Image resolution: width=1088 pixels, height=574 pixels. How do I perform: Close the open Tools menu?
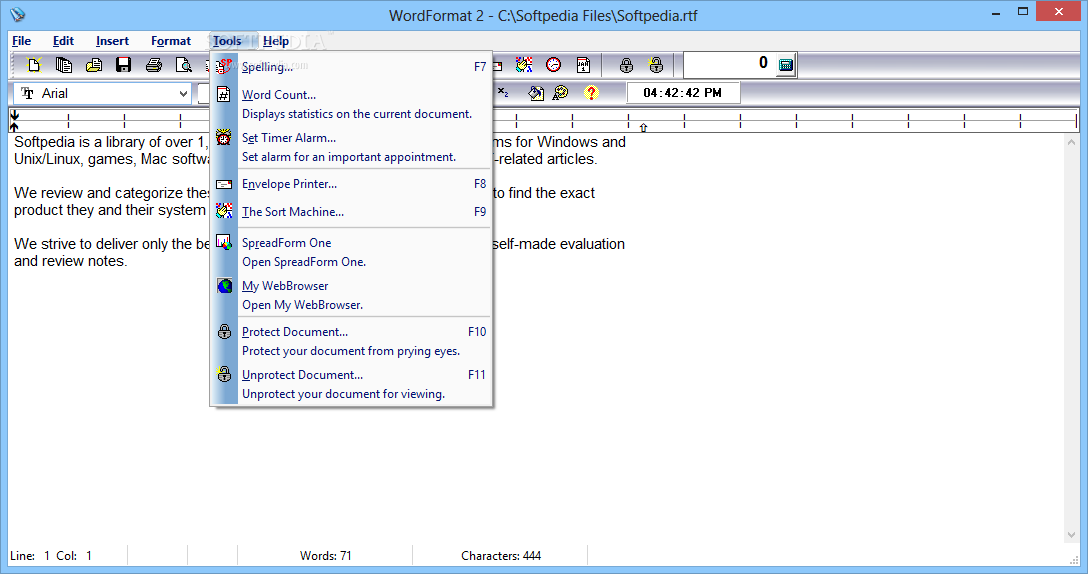pyautogui.click(x=227, y=41)
